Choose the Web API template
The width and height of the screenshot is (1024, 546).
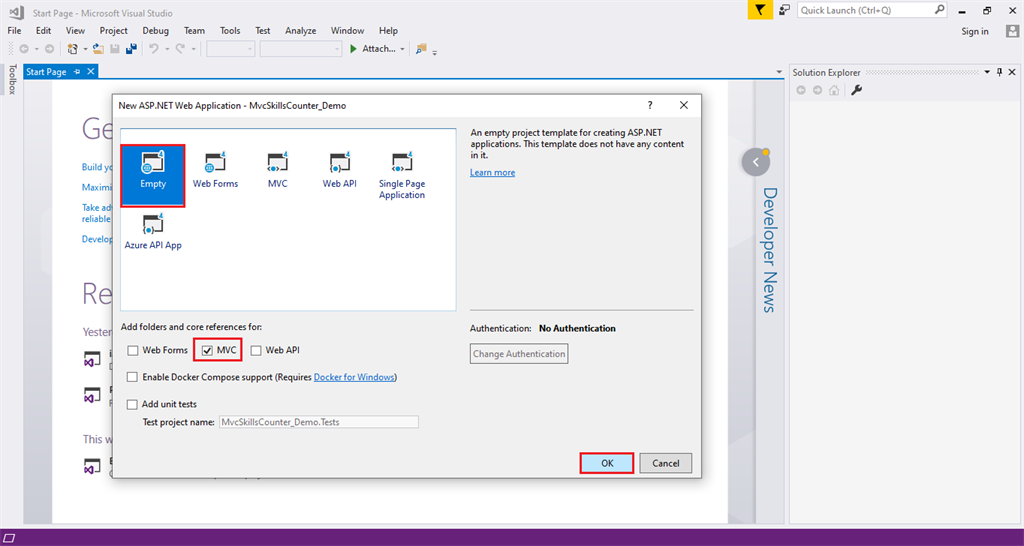340,171
